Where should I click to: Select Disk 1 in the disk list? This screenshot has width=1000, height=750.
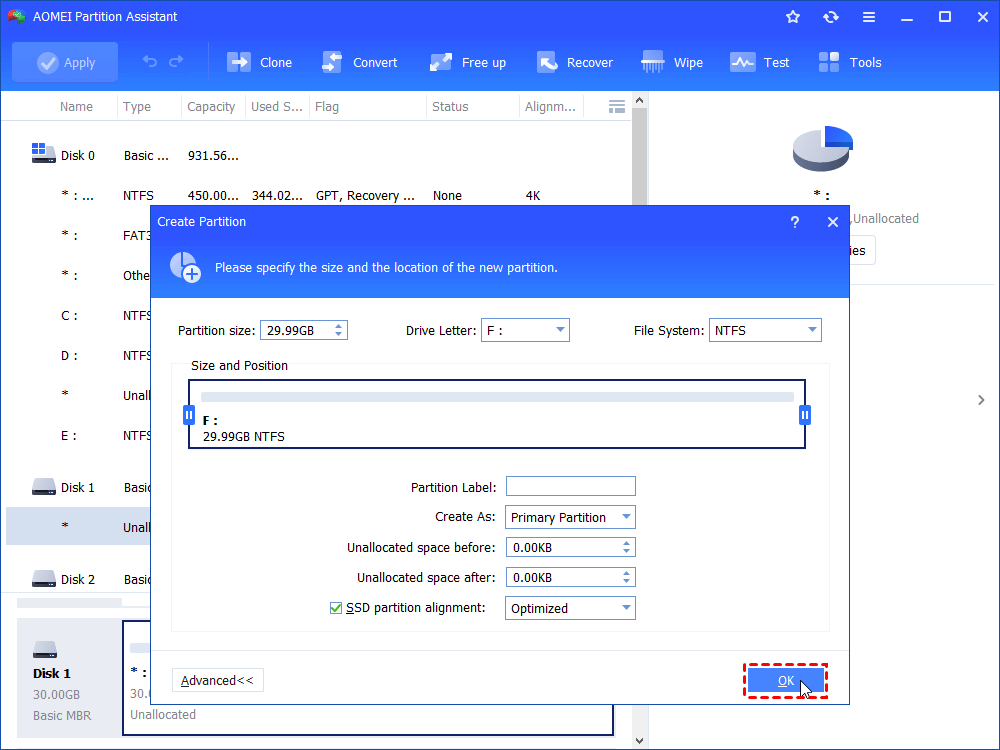78,488
